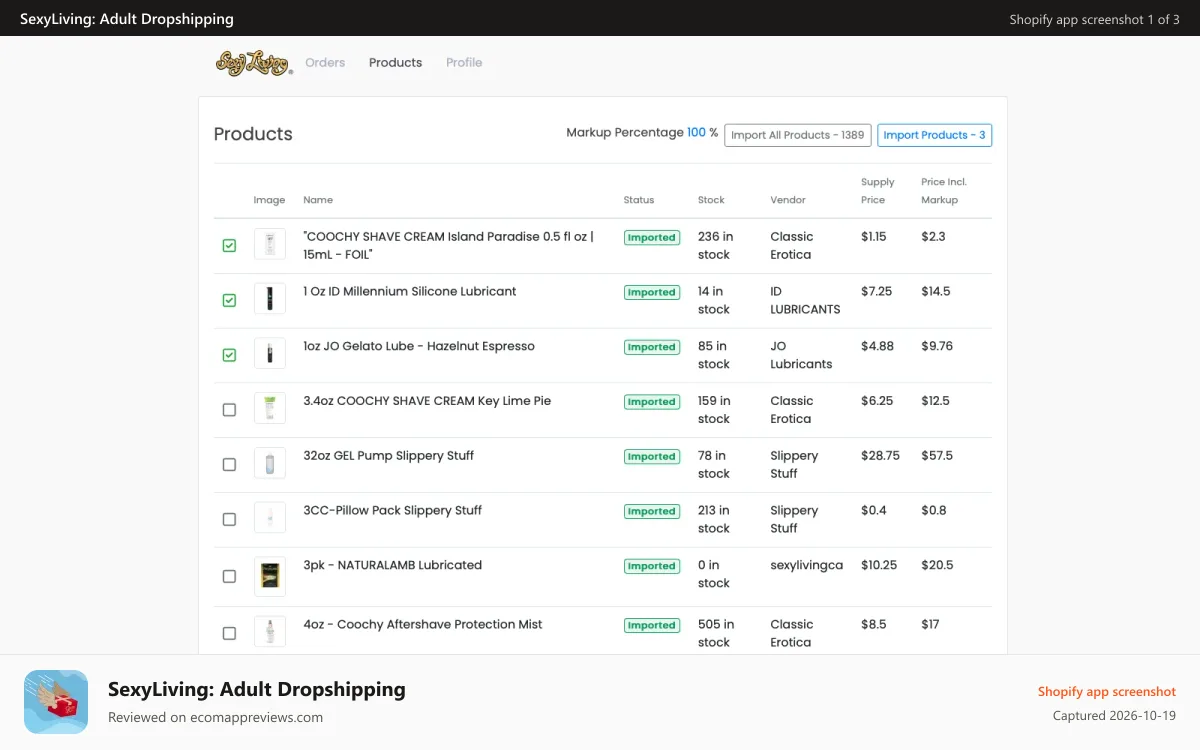The height and width of the screenshot is (750, 1200).
Task: Click Imported status badge for Island Paradise cream
Action: point(652,238)
